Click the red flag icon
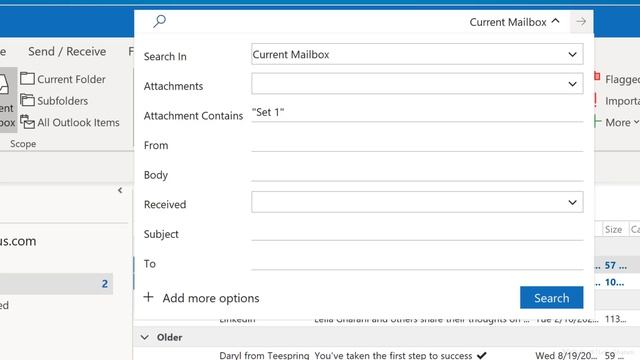The width and height of the screenshot is (640, 360). tap(597, 76)
